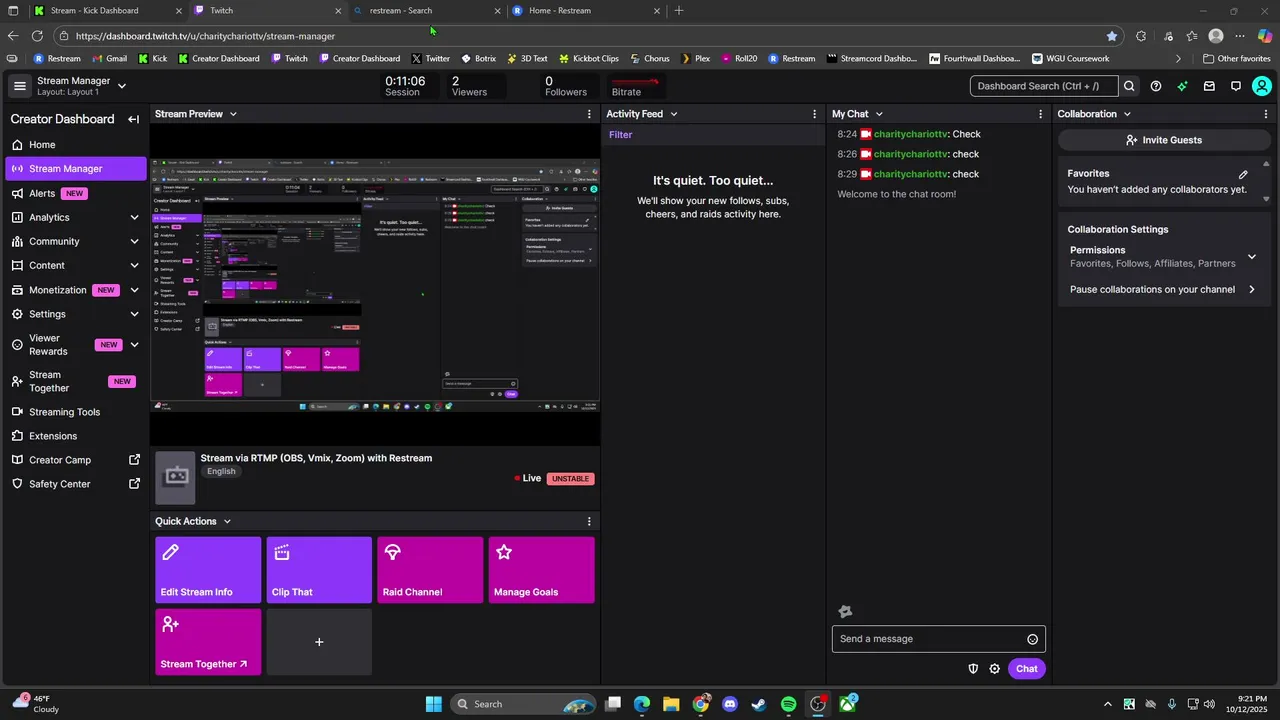
Task: Open the teal user avatar menu
Action: point(1262,86)
